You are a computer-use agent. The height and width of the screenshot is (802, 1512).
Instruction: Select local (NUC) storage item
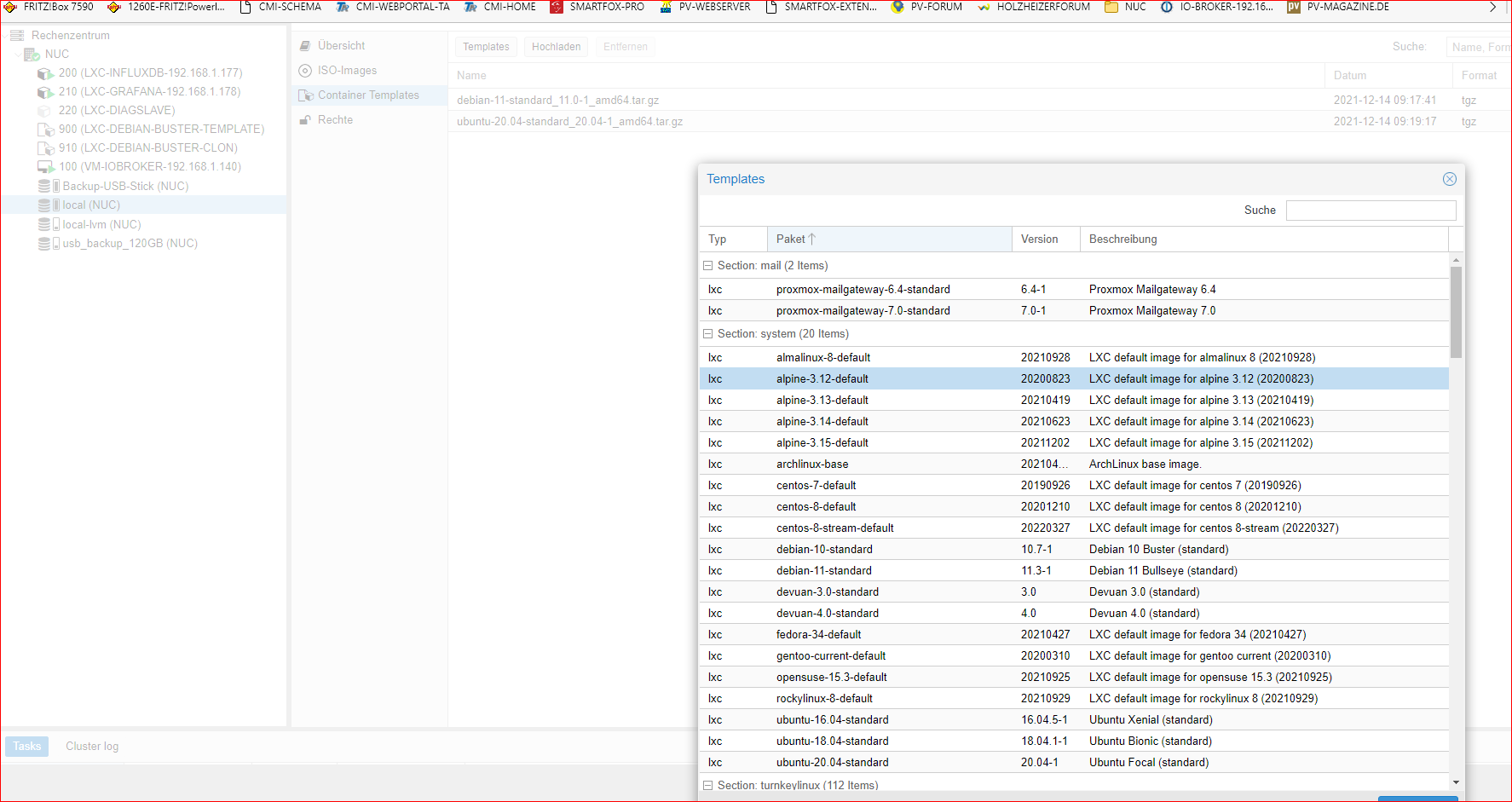(143, 205)
